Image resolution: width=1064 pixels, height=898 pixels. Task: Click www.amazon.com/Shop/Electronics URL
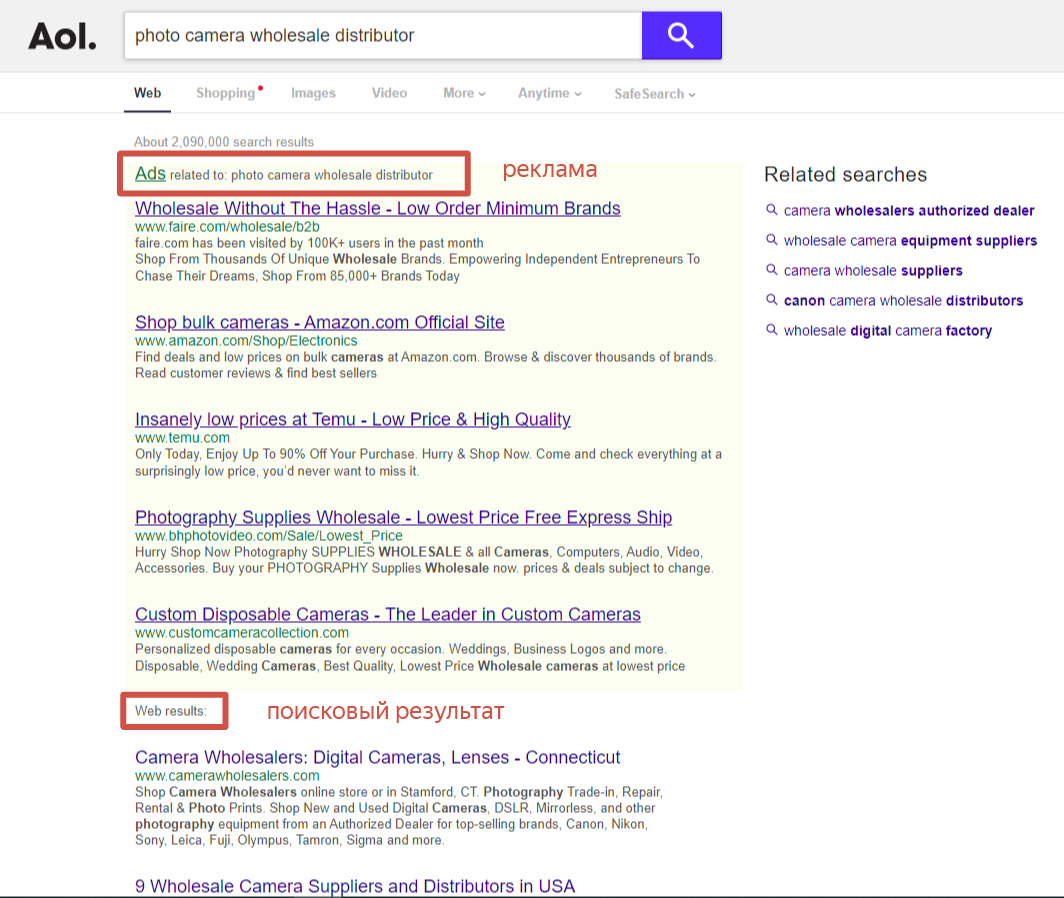(246, 341)
